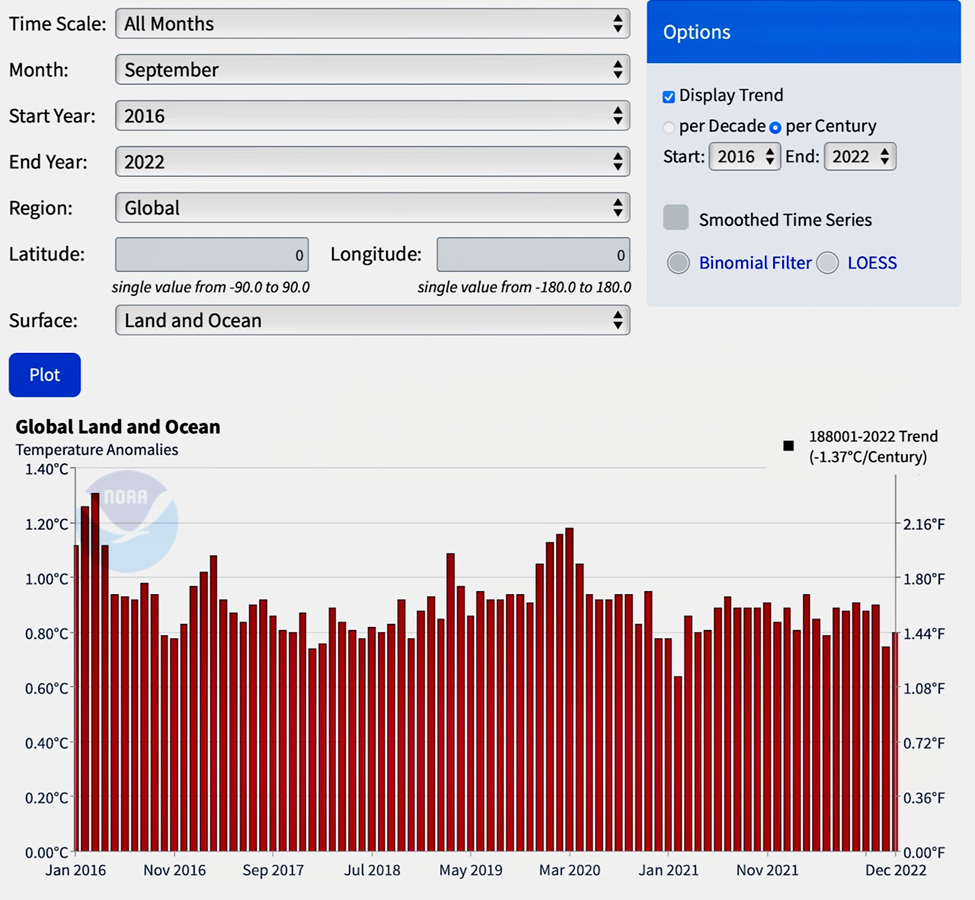Screen dimensions: 975x900
Task: Enable the Display Trend checkbox
Action: [x=669, y=97]
